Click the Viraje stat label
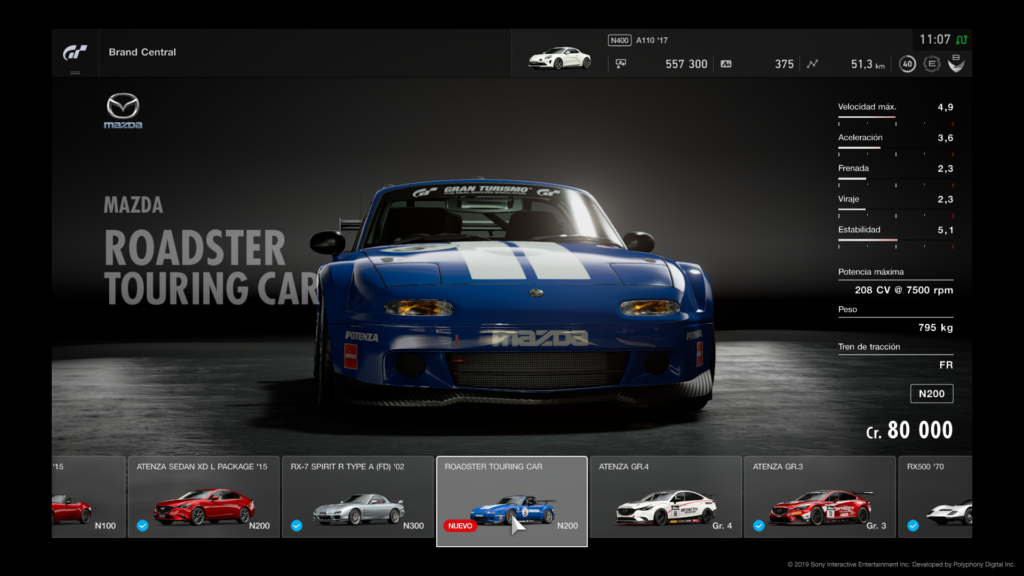 849,199
